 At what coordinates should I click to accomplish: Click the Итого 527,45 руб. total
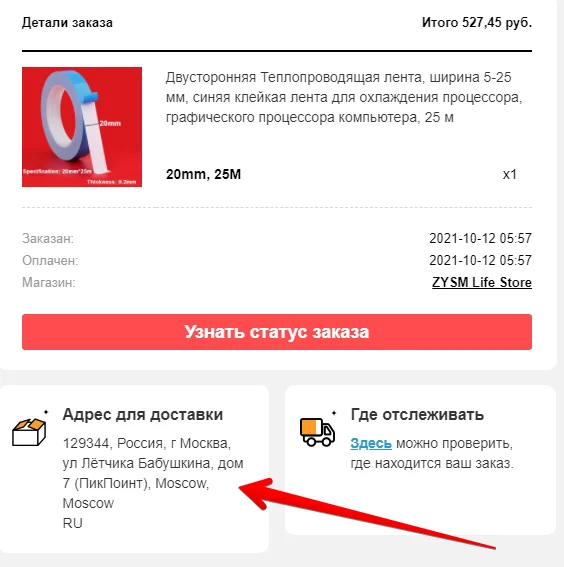477,22
